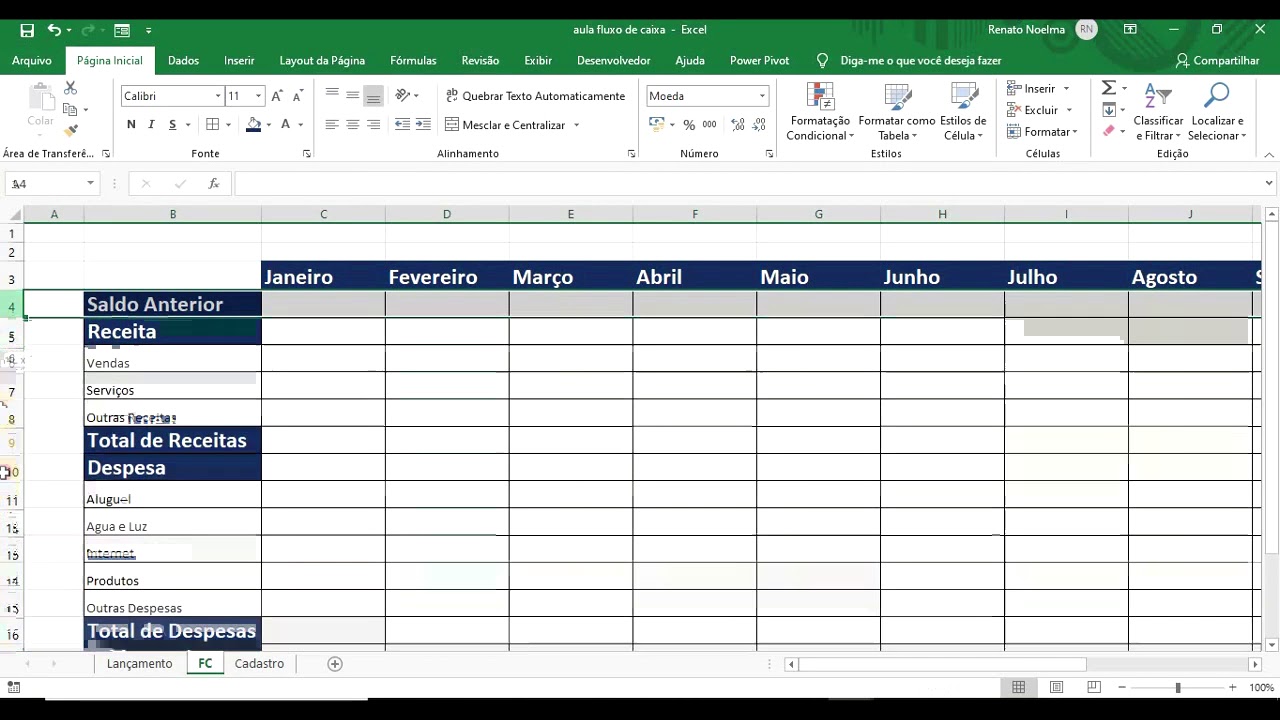Open the Calibri font name dropdown

(218, 96)
